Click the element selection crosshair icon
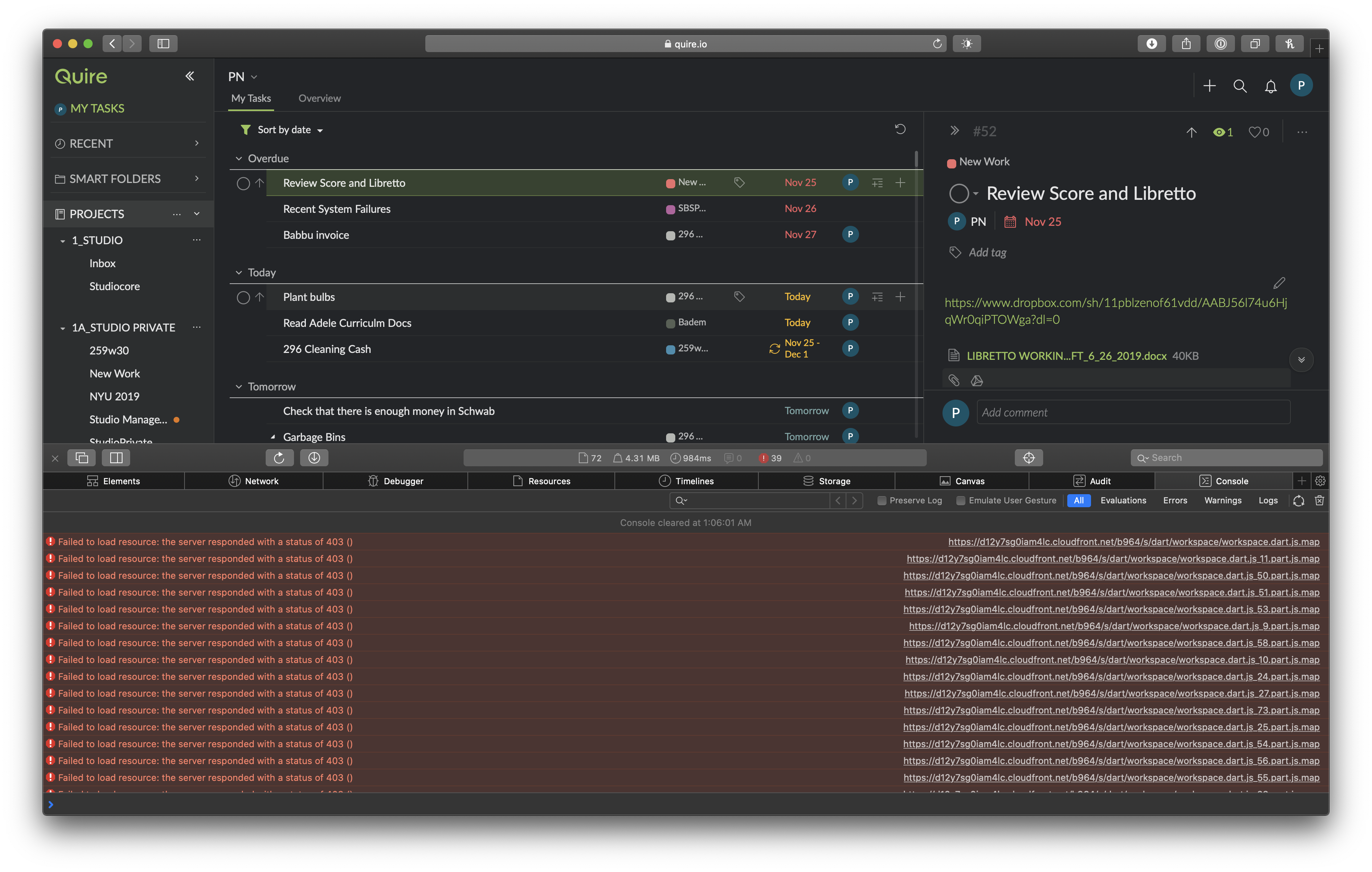 point(1029,458)
